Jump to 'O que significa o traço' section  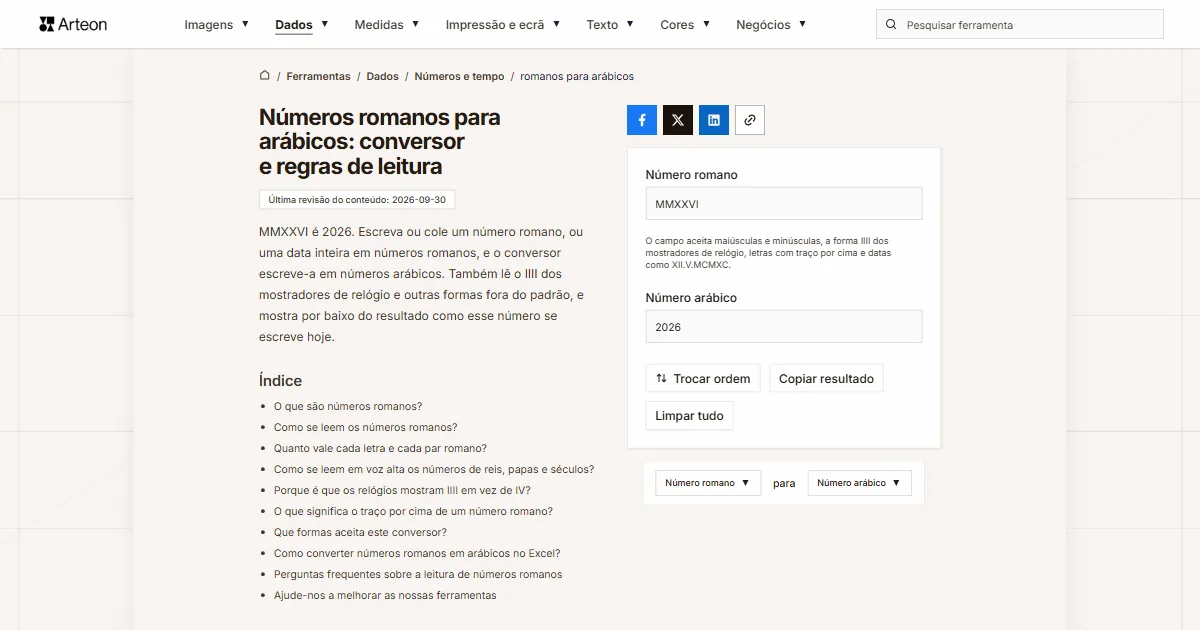pyautogui.click(x=413, y=511)
